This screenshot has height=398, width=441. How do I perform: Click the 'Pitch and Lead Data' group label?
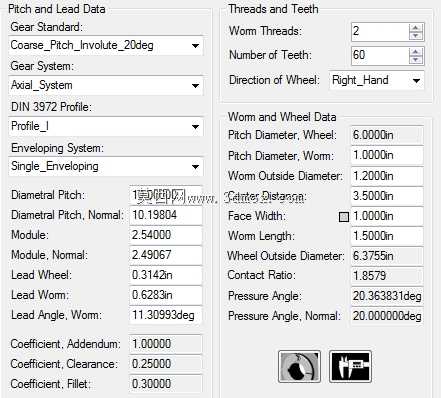click(57, 9)
